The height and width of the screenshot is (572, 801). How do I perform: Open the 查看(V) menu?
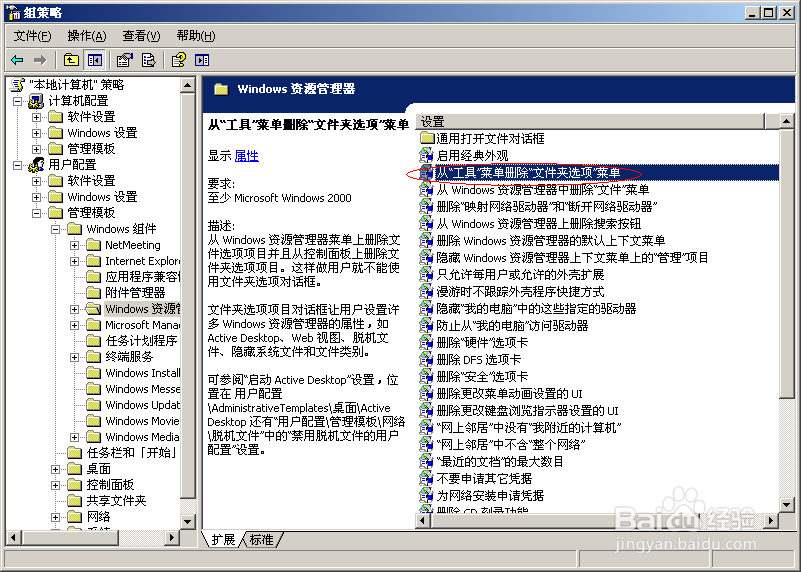click(141, 36)
